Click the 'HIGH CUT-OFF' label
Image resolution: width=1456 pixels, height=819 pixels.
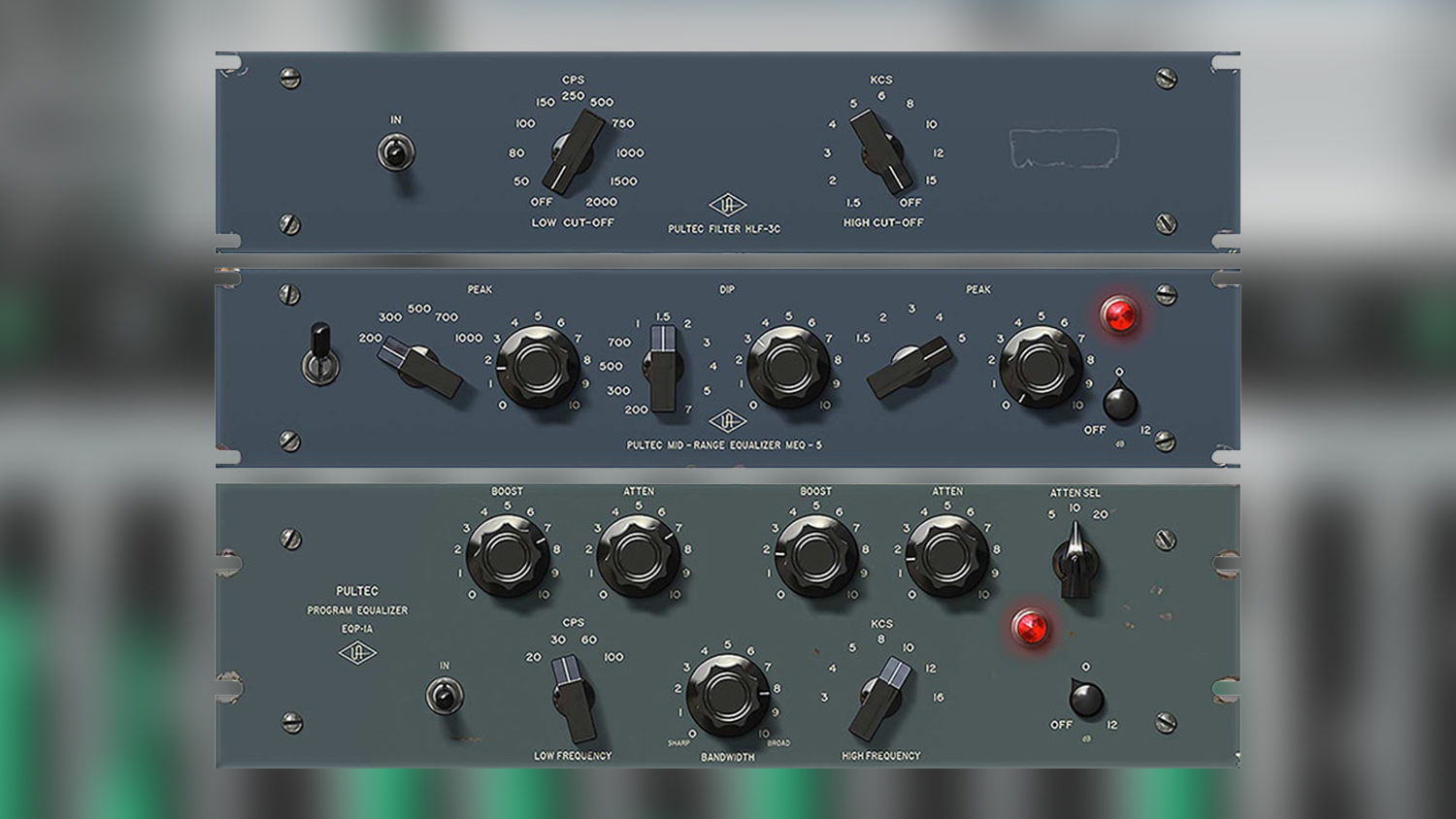coord(883,222)
